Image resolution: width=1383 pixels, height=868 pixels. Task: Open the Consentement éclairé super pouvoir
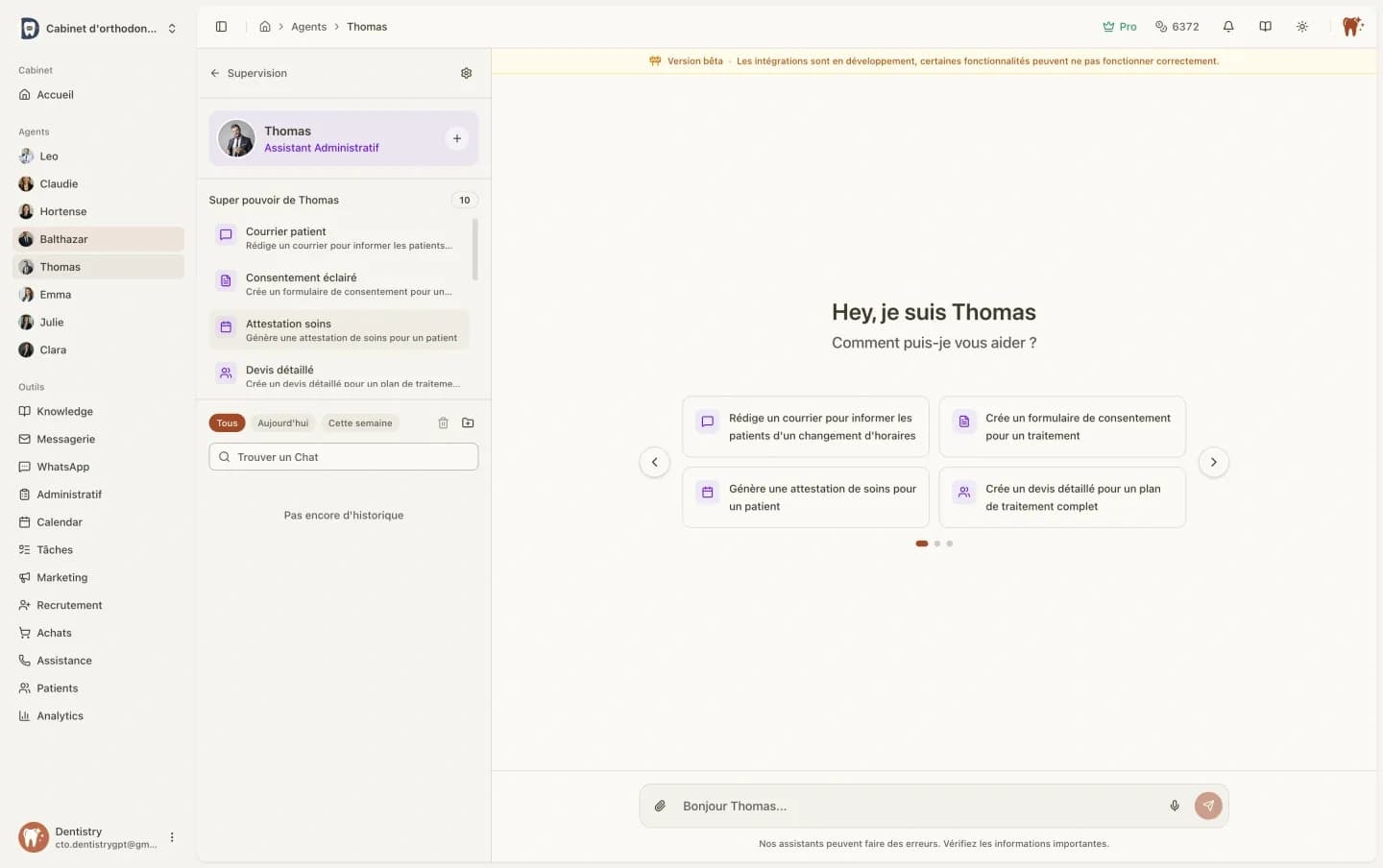303,277
